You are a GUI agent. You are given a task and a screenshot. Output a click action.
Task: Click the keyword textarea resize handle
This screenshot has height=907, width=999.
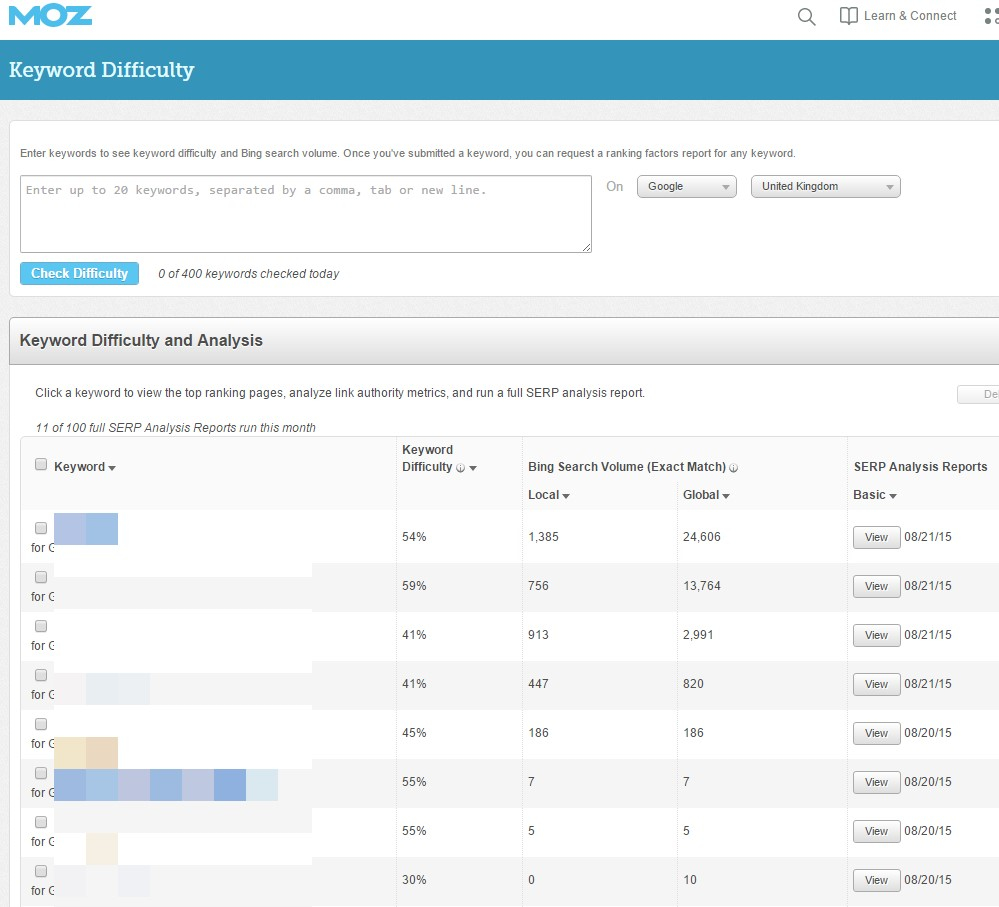[x=586, y=247]
